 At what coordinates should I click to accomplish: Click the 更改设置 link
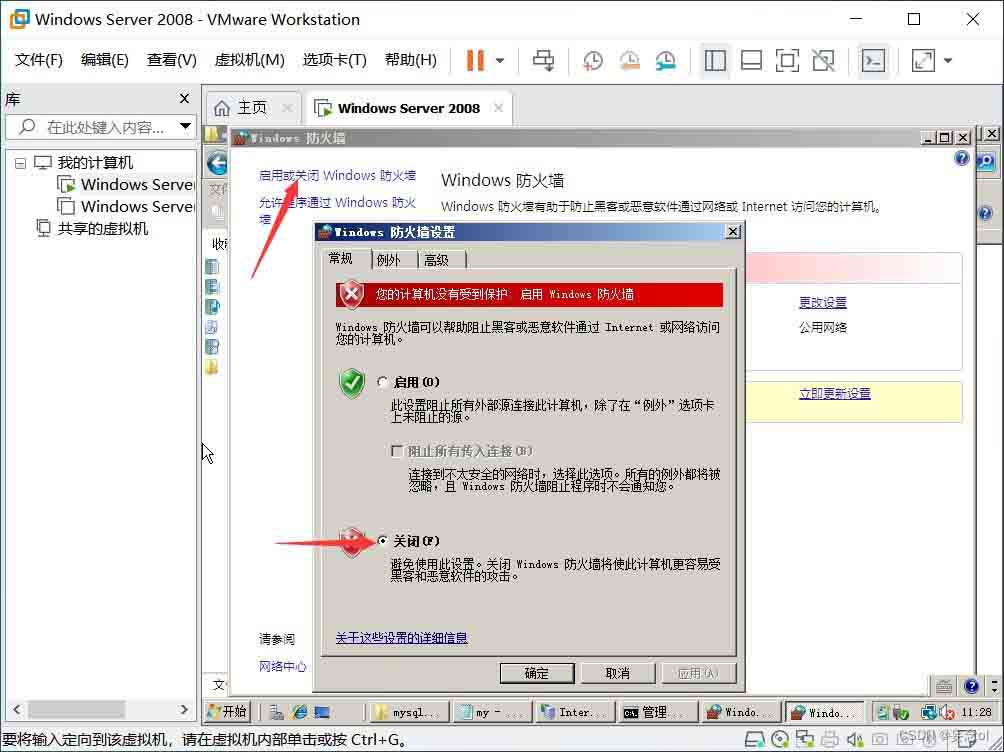coord(823,302)
